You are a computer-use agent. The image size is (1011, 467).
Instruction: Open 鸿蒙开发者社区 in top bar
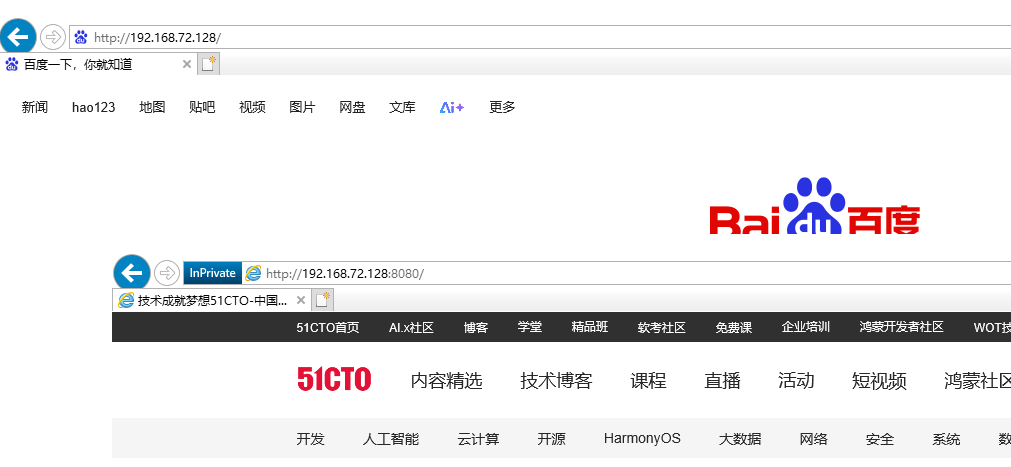(x=901, y=328)
